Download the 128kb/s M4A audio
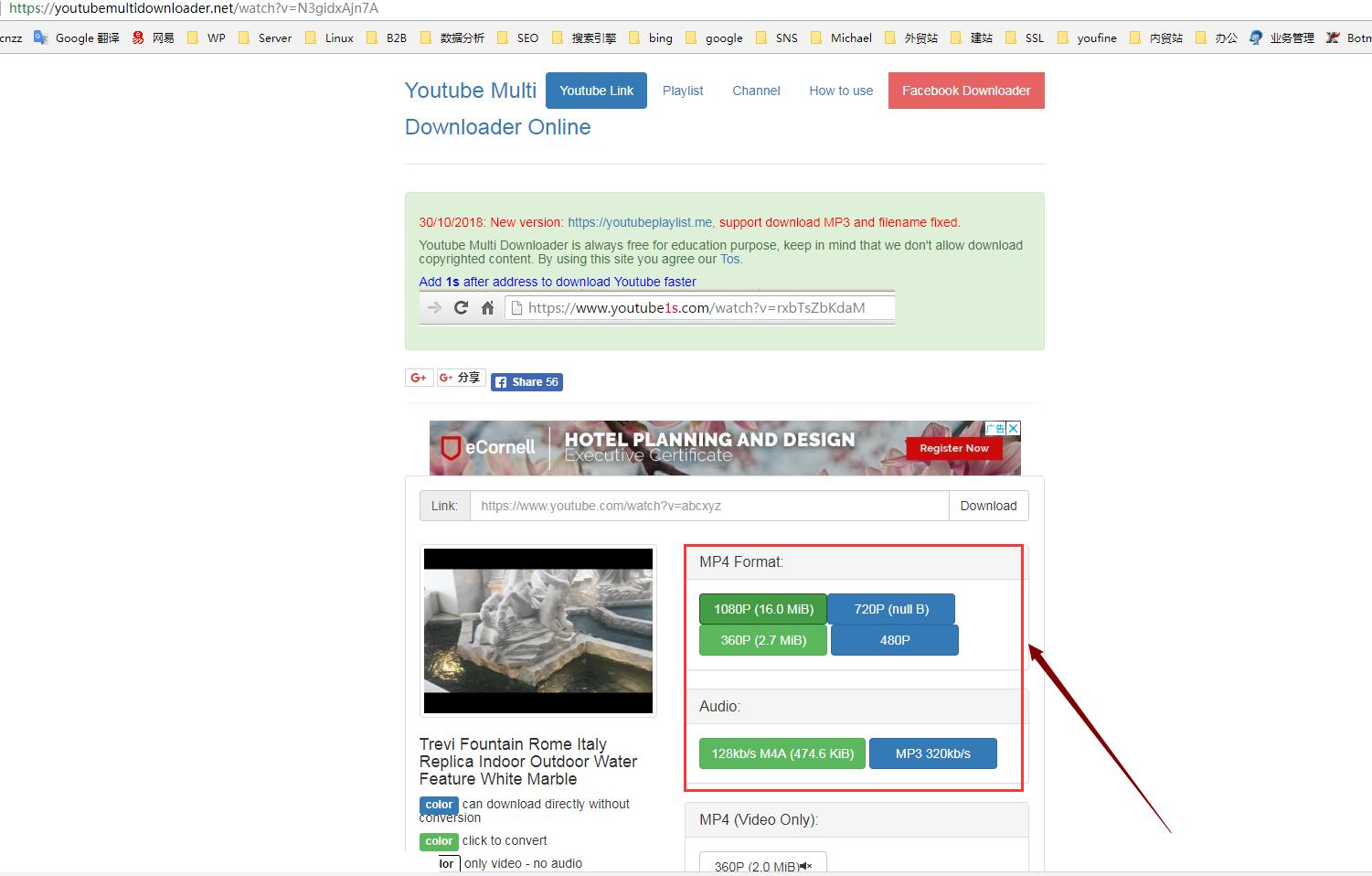Viewport: 1372px width, 876px height. (x=782, y=753)
